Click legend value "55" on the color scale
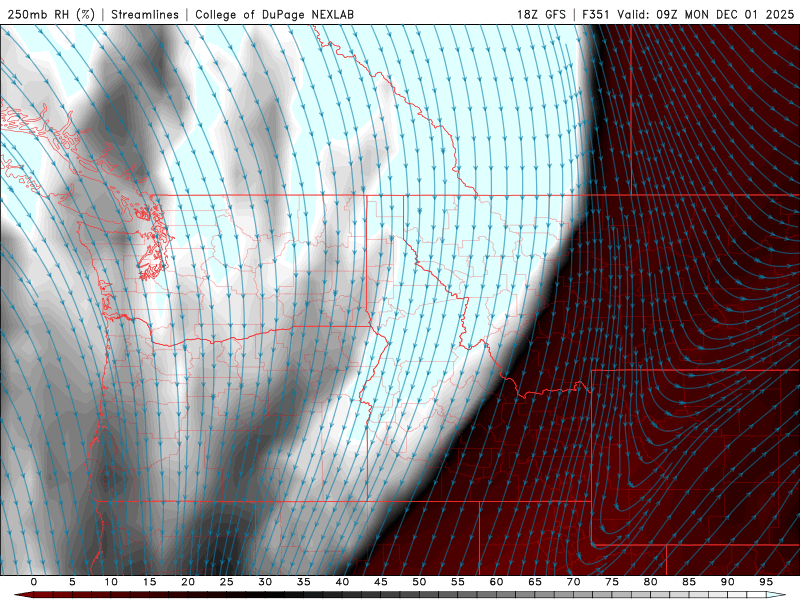This screenshot has width=800, height=600. [458, 582]
